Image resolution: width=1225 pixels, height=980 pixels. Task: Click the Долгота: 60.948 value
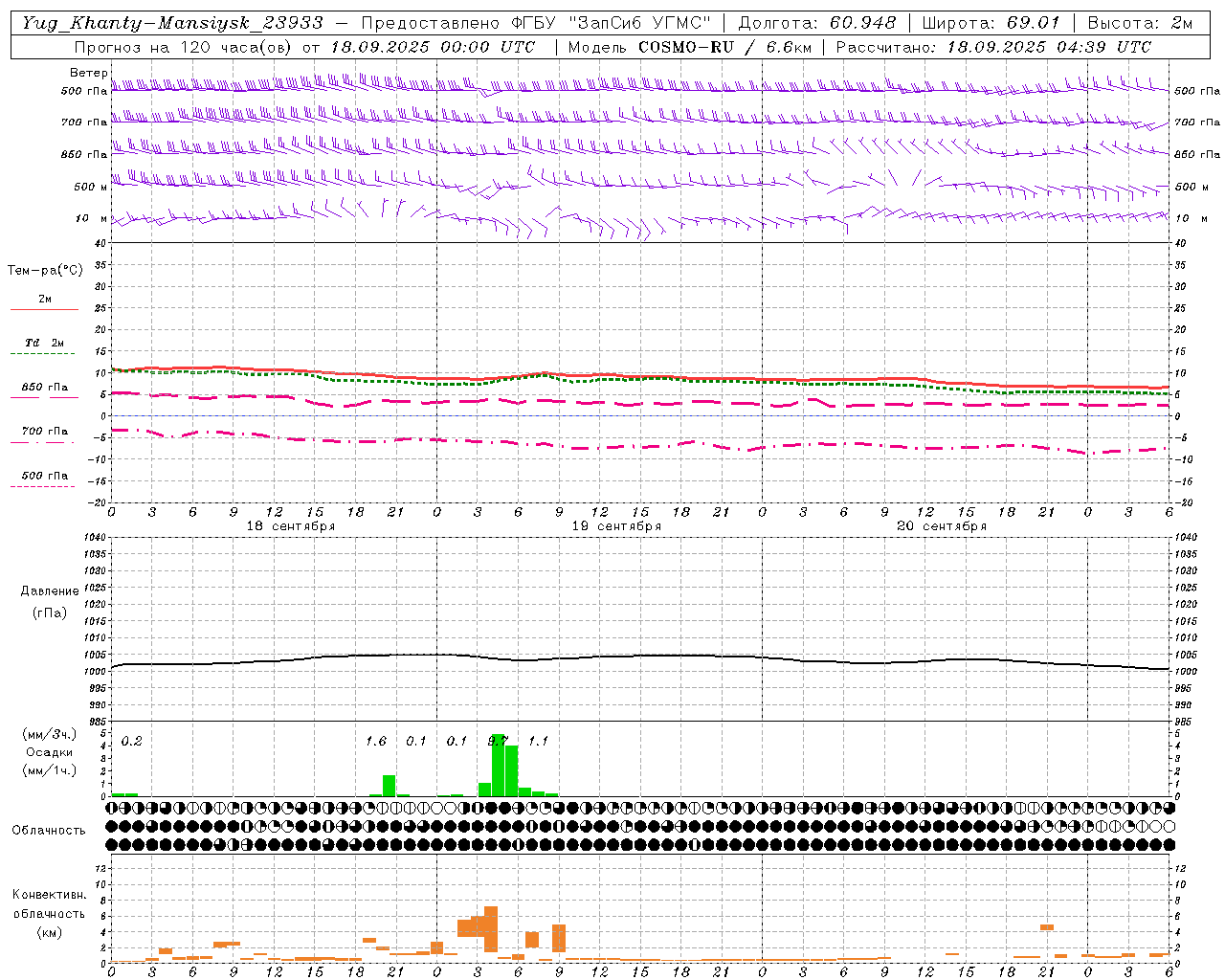(817, 23)
